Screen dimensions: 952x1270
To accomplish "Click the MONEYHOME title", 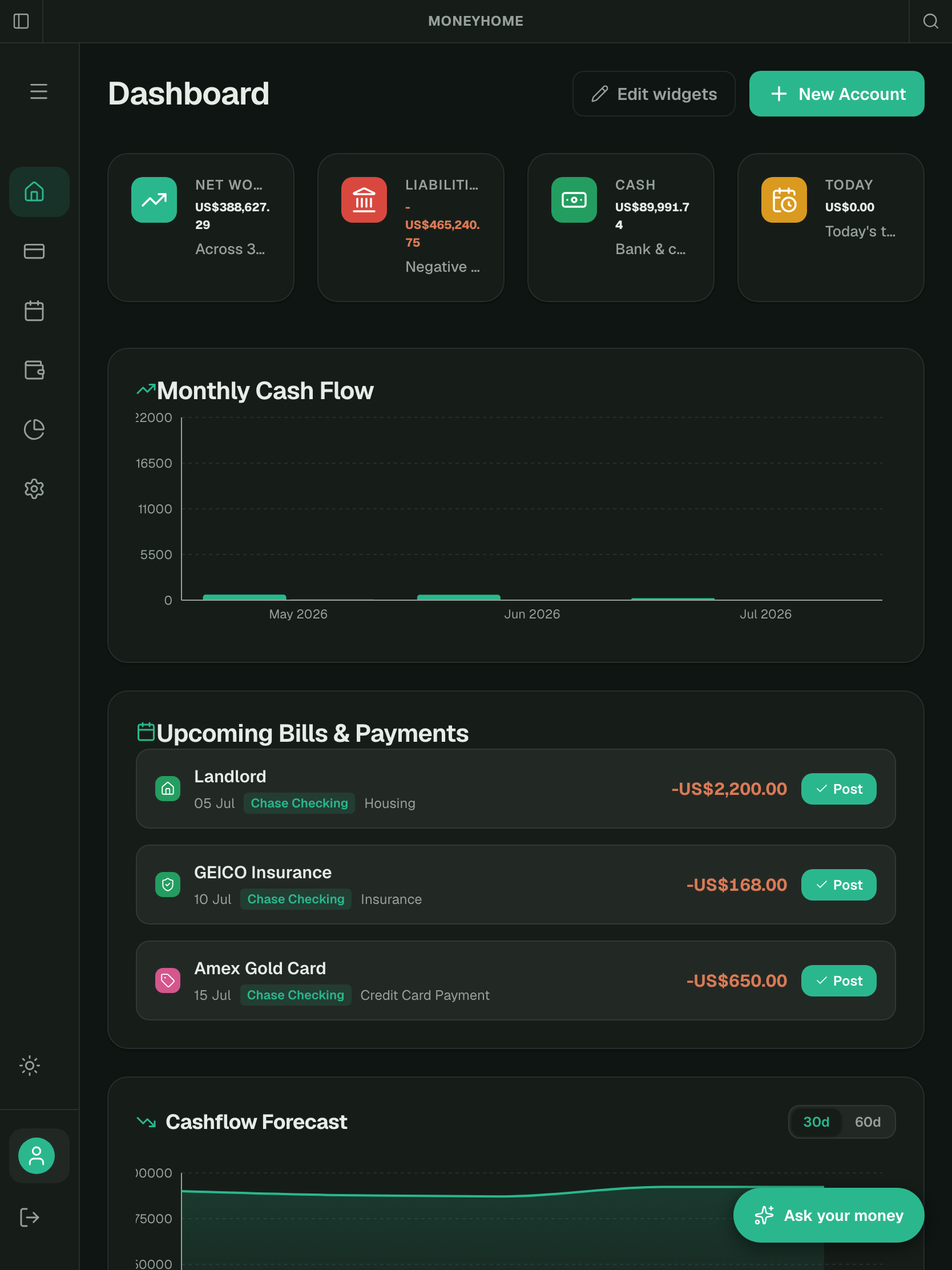I will (475, 21).
